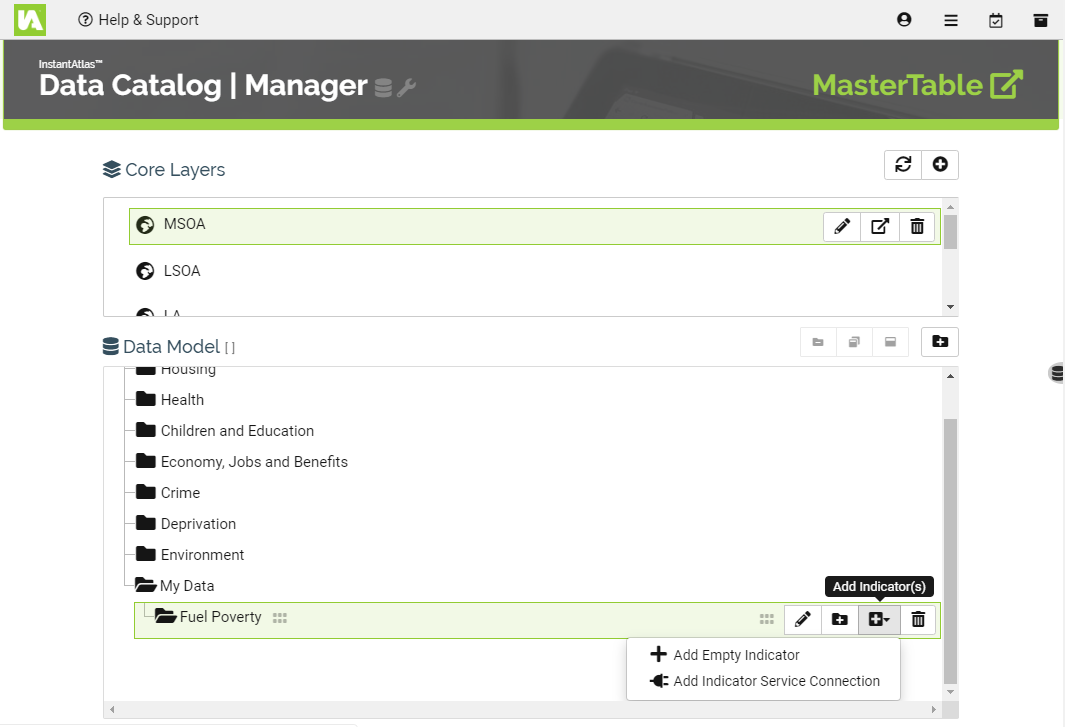1065x727 pixels.
Task: Create a folder using the add-folder icon
Action: 939,341
